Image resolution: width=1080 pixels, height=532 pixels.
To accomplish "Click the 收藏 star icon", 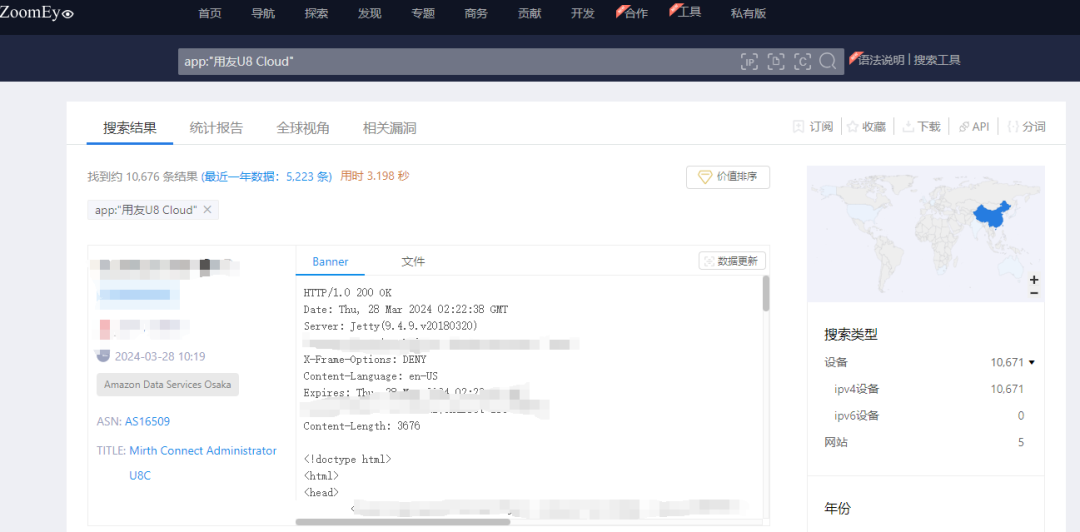I will point(852,127).
